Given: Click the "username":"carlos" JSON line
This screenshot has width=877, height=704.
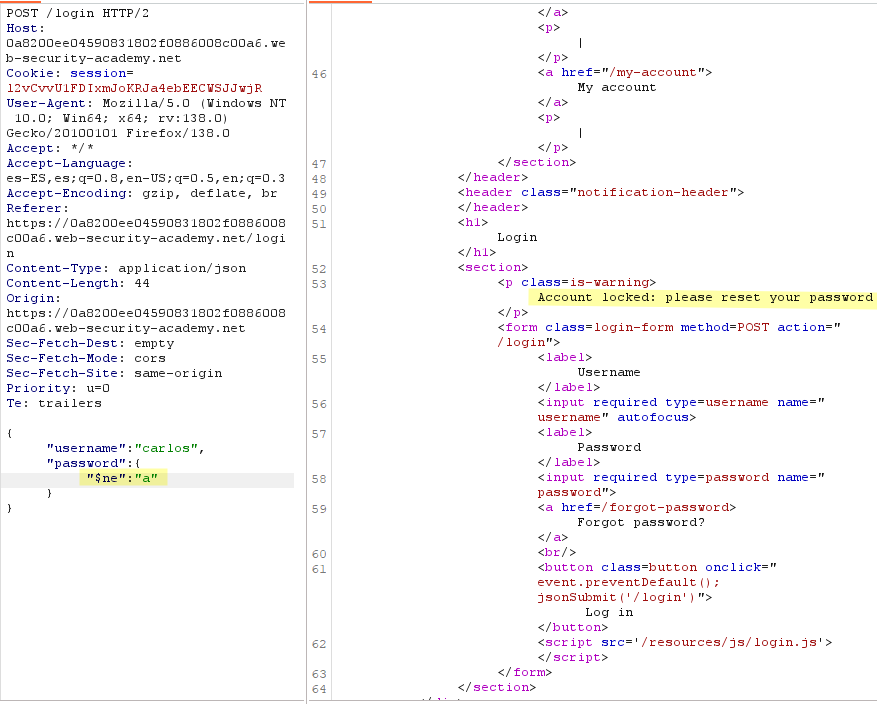Looking at the screenshot, I should 126,448.
